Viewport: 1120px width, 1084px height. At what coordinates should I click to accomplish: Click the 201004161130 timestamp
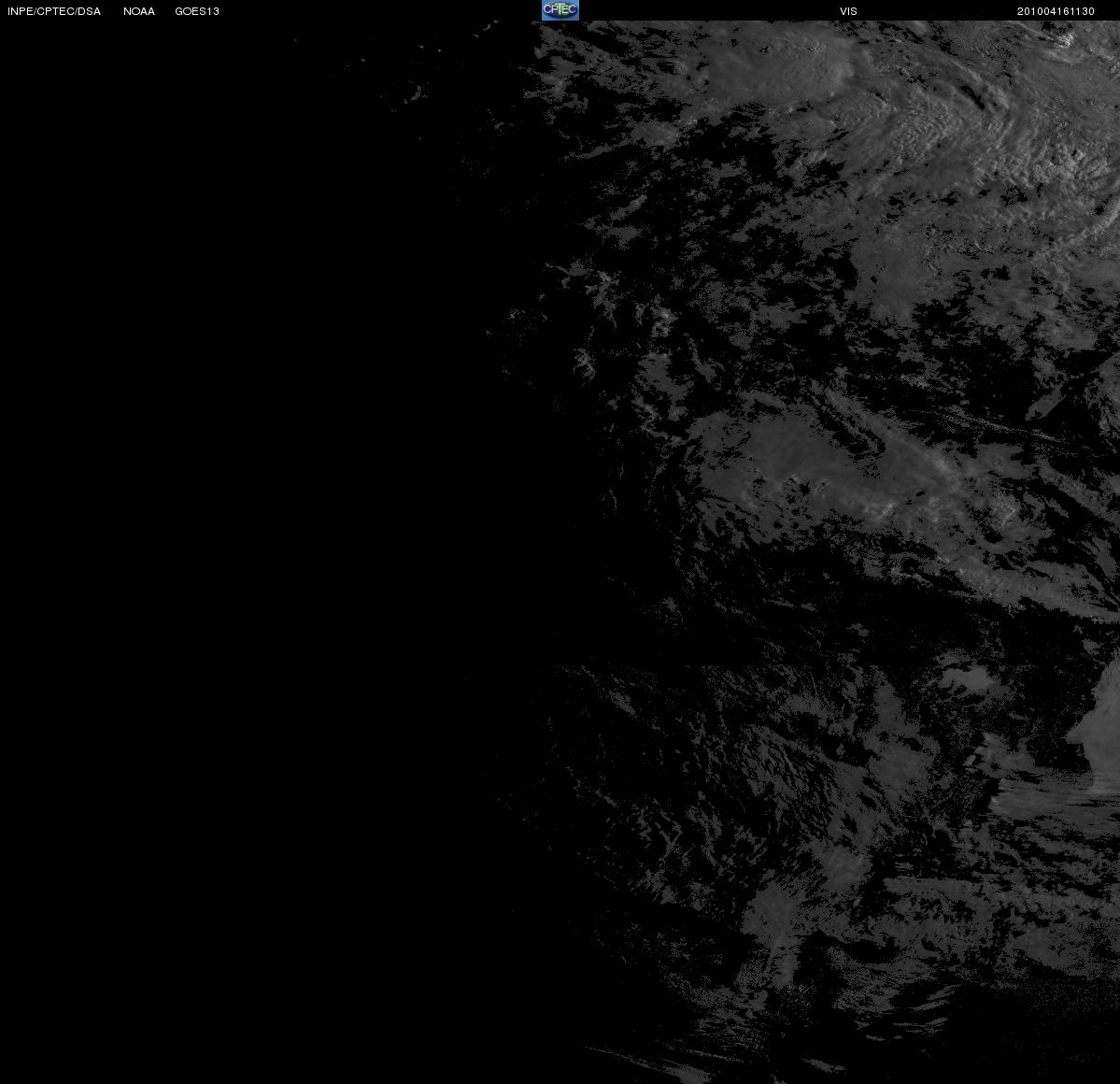coord(1056,11)
